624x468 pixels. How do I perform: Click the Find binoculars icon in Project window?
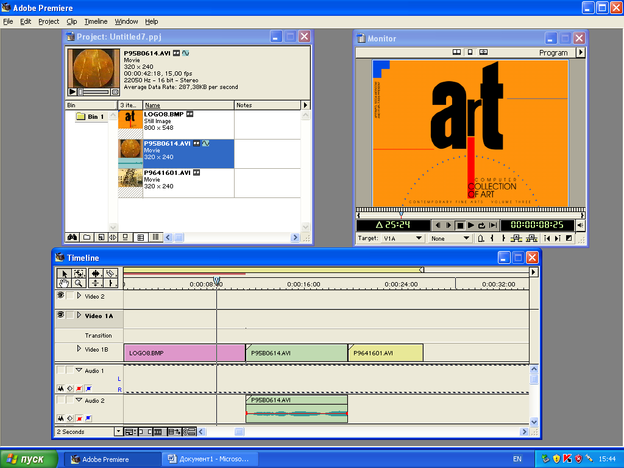(73, 237)
